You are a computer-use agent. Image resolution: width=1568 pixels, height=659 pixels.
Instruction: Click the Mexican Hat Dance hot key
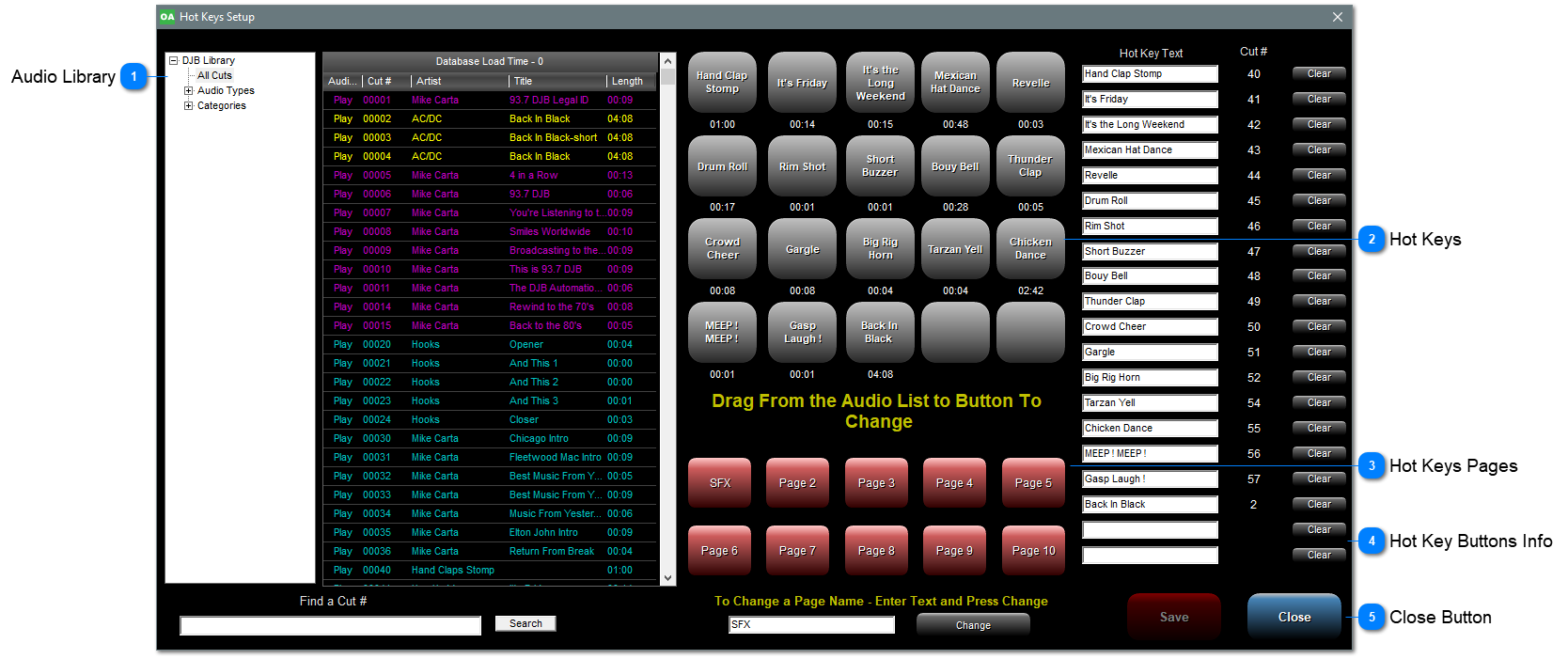tap(955, 82)
